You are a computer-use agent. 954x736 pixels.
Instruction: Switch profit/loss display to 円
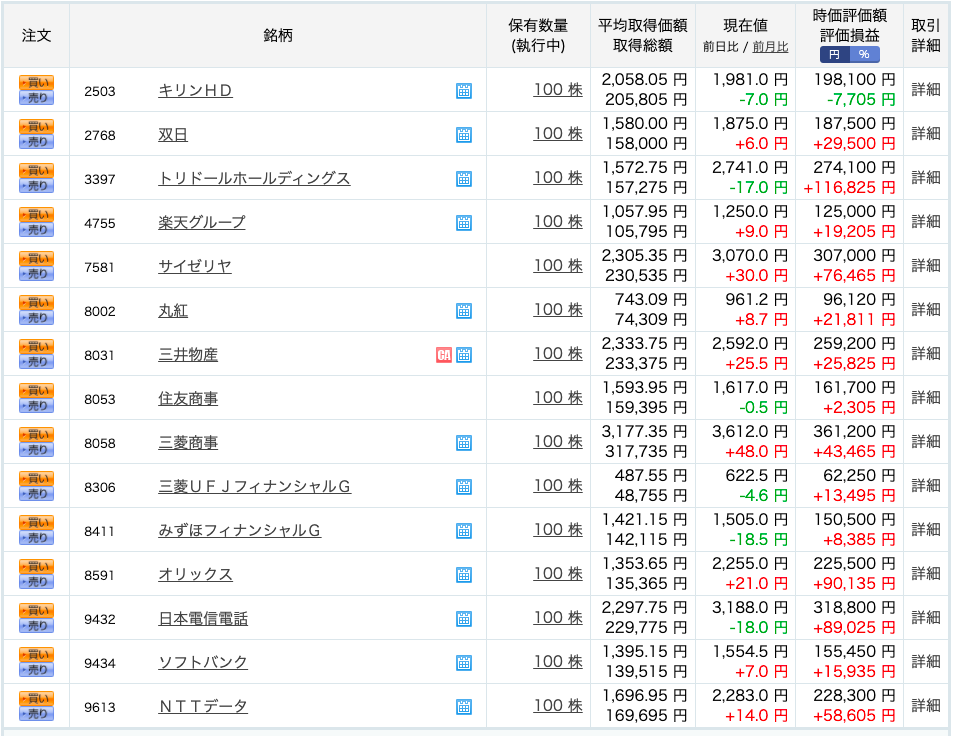(835, 55)
